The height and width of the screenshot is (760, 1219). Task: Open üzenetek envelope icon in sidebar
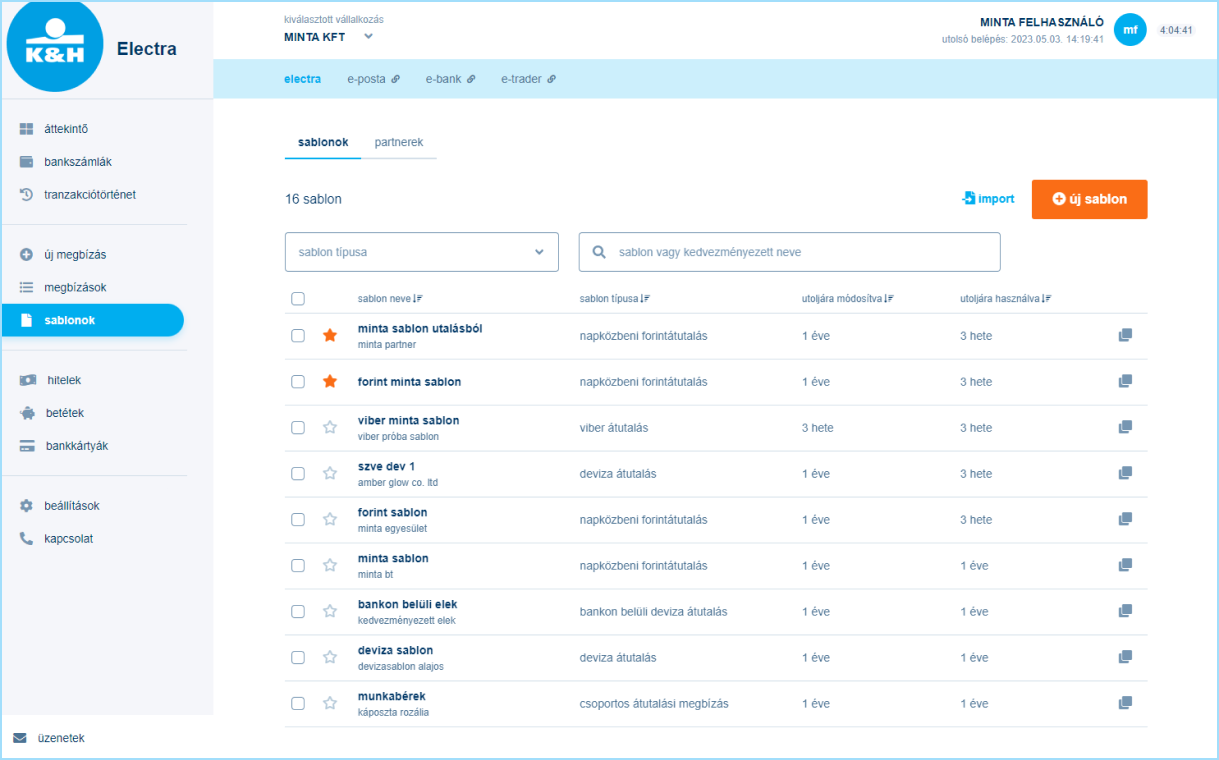20,738
